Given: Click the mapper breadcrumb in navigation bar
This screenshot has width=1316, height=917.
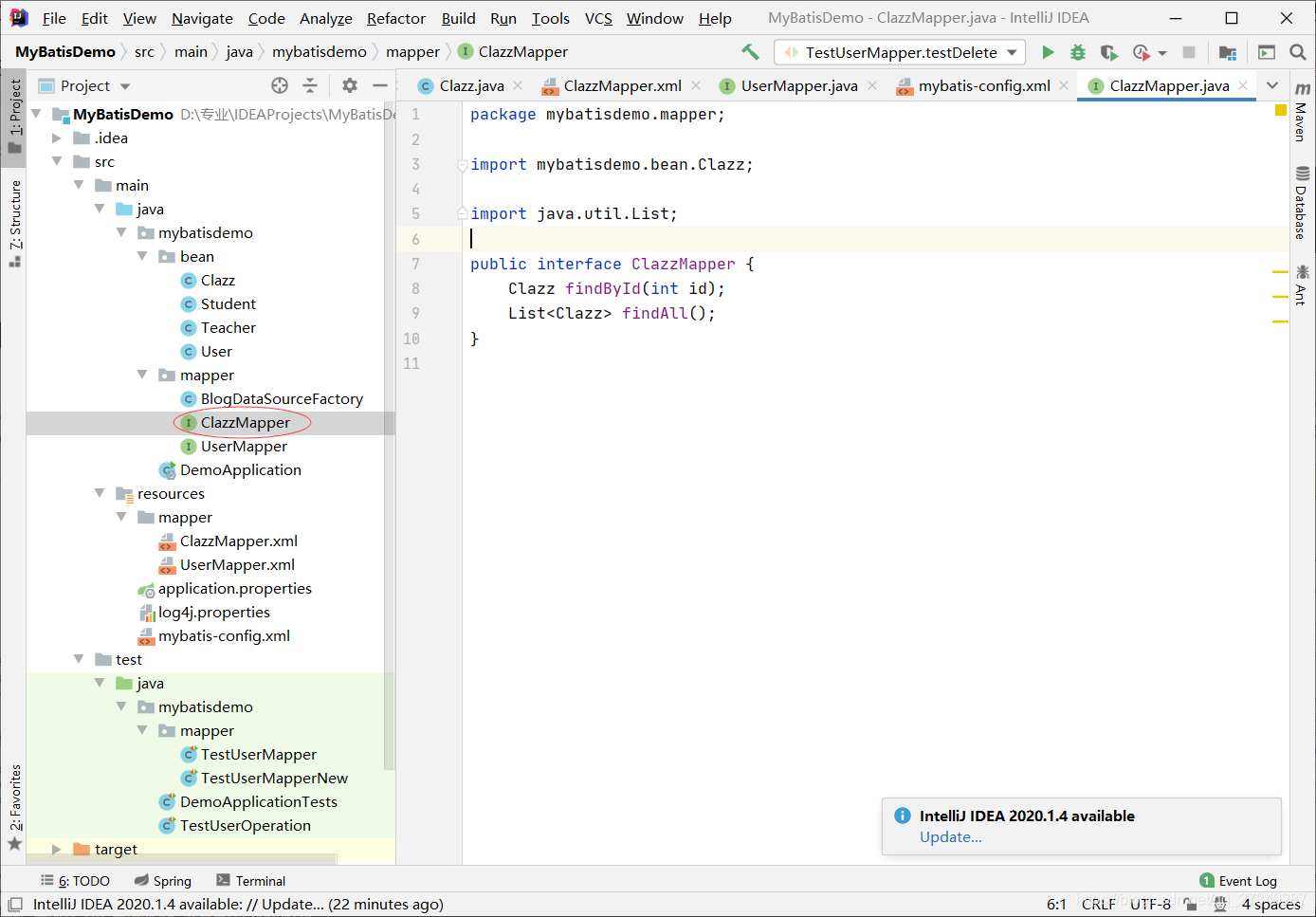Looking at the screenshot, I should pos(412,52).
